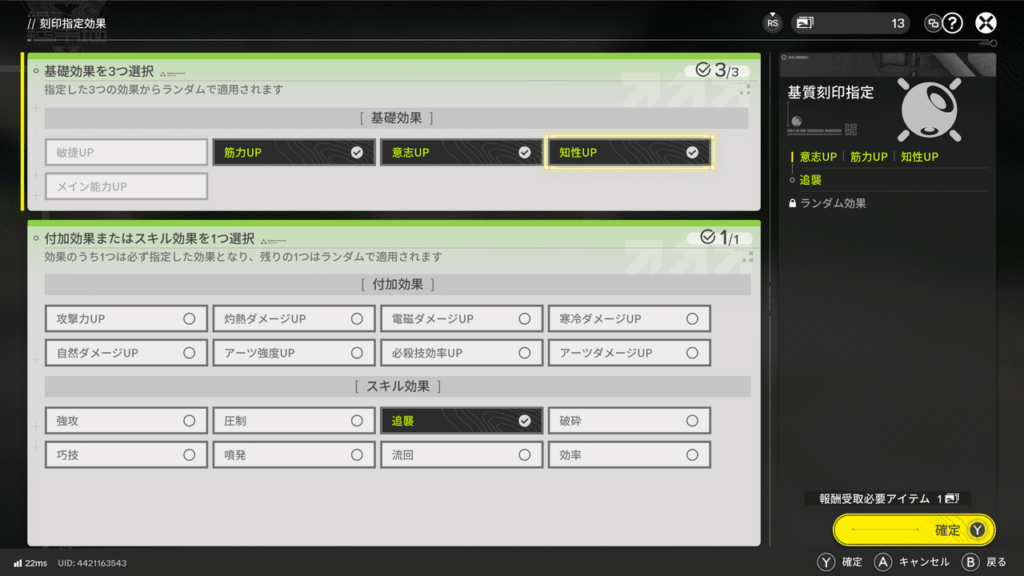Toggle off the 知性UP option
This screenshot has width=1024, height=576.
point(629,152)
